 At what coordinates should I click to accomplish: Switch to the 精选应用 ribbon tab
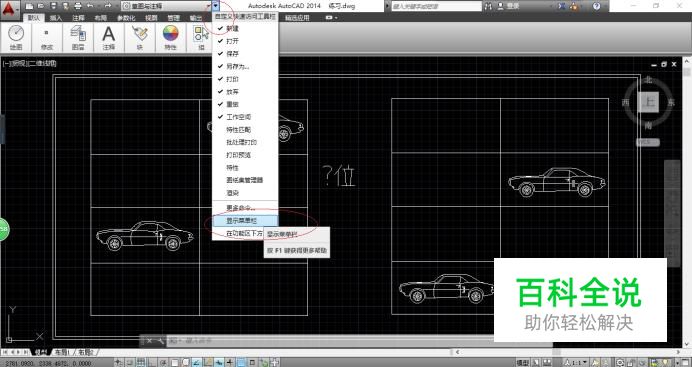click(x=297, y=18)
